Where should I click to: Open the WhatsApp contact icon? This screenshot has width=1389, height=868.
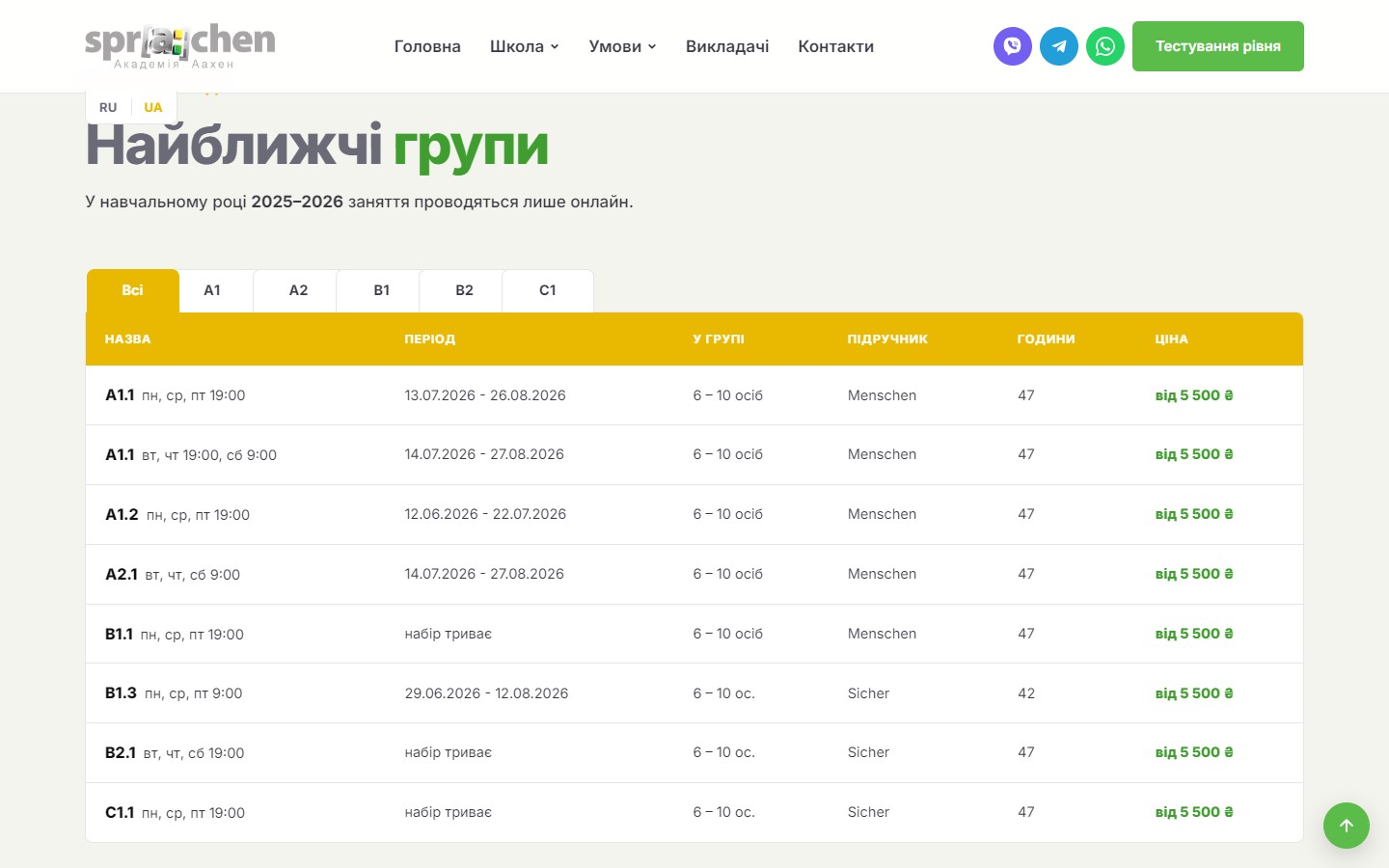click(1105, 46)
